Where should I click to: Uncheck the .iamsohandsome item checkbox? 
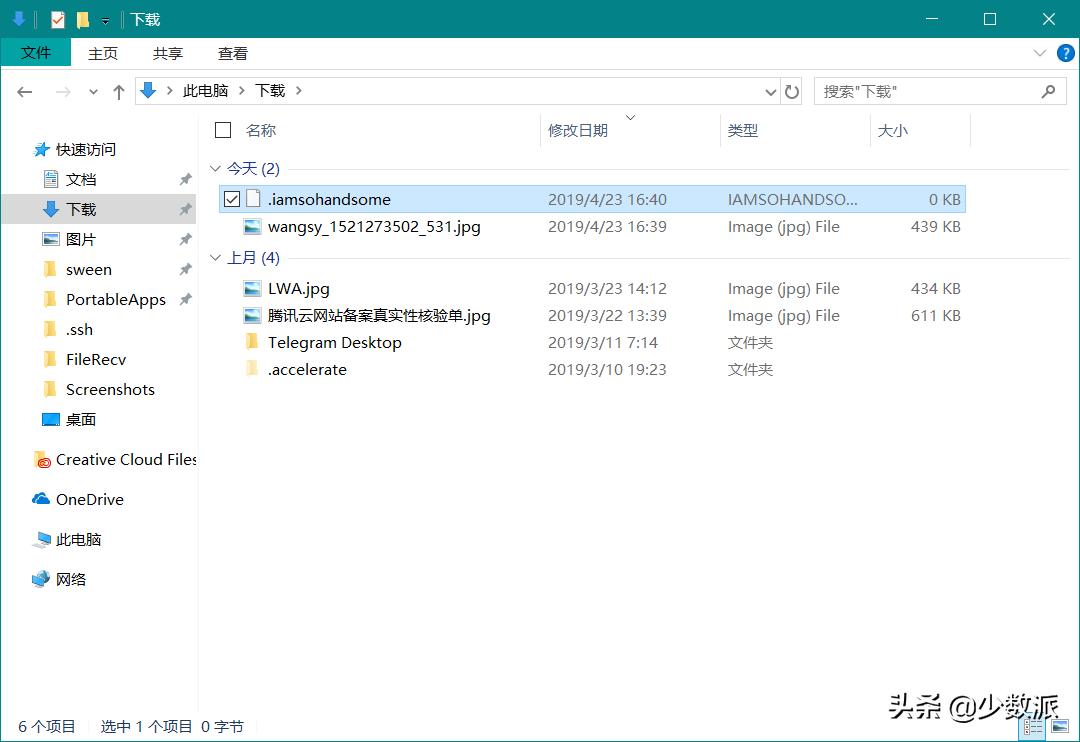tap(230, 198)
